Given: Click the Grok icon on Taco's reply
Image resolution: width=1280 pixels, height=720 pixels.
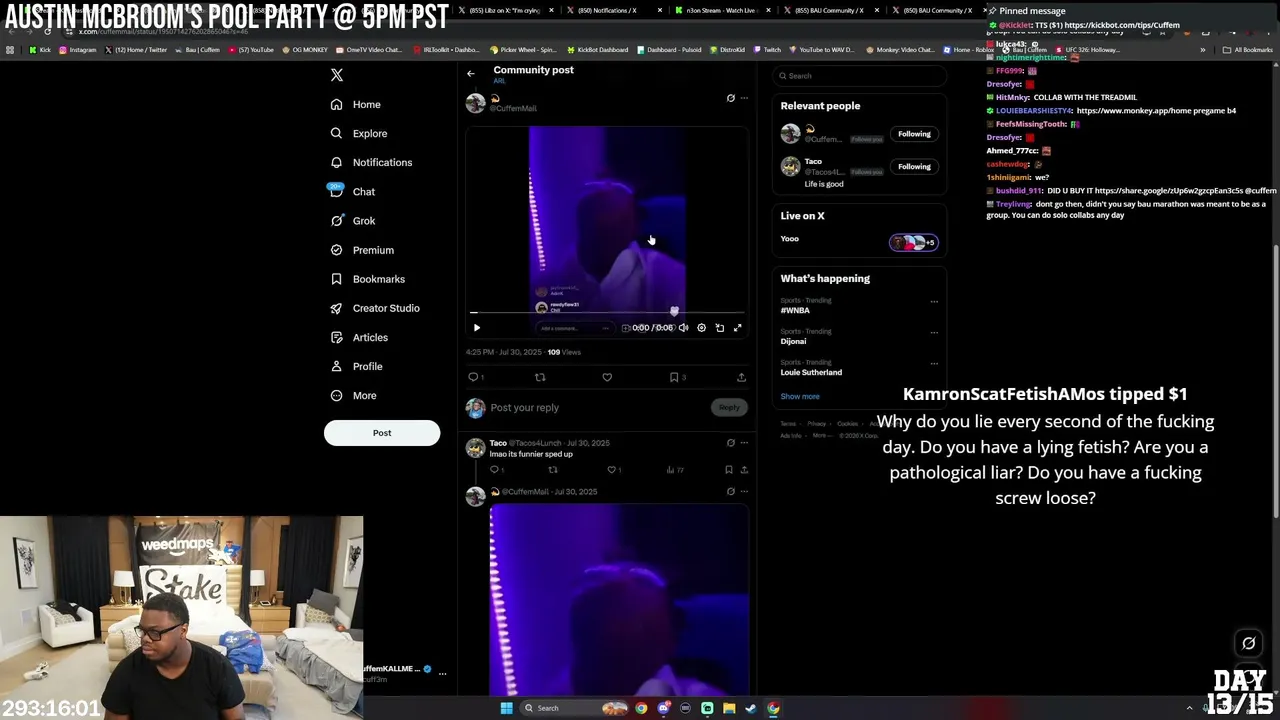Looking at the screenshot, I should coord(730,443).
